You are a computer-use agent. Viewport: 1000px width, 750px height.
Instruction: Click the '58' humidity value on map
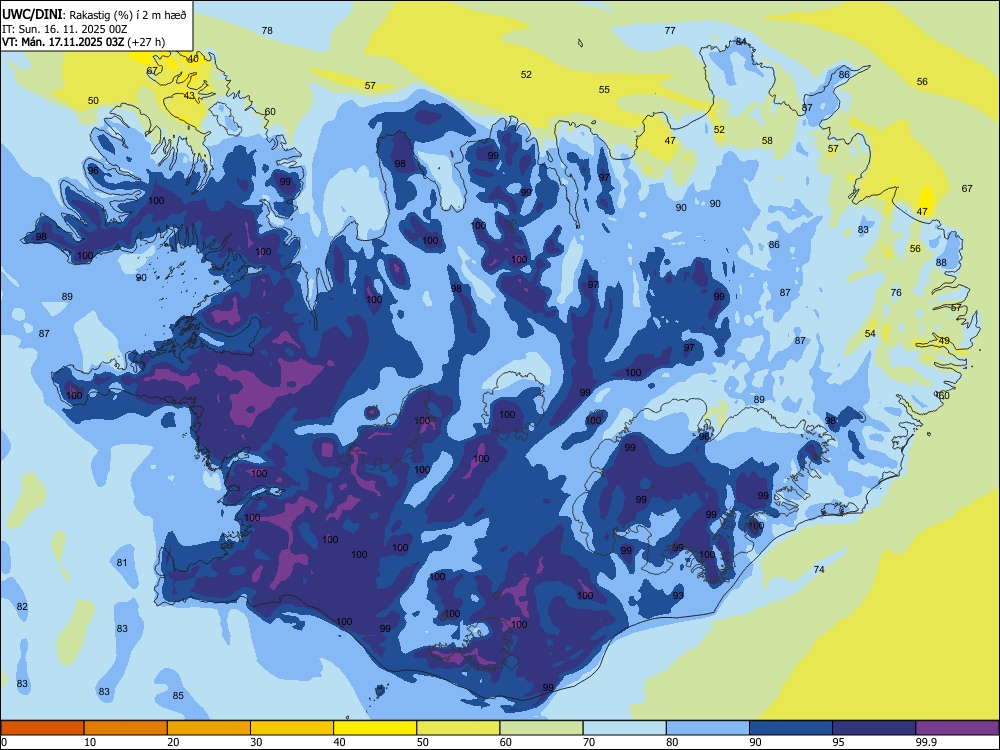coord(767,141)
